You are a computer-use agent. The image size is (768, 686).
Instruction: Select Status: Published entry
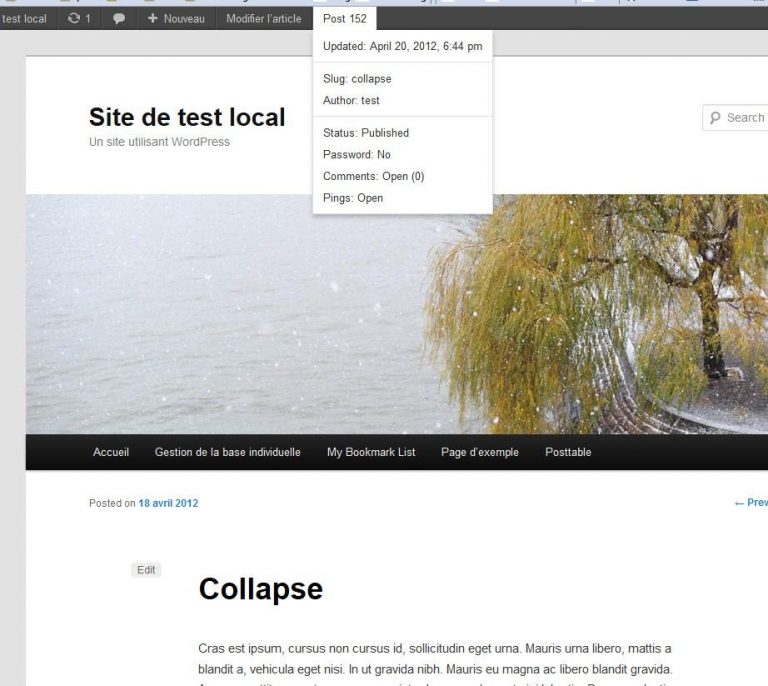(366, 133)
